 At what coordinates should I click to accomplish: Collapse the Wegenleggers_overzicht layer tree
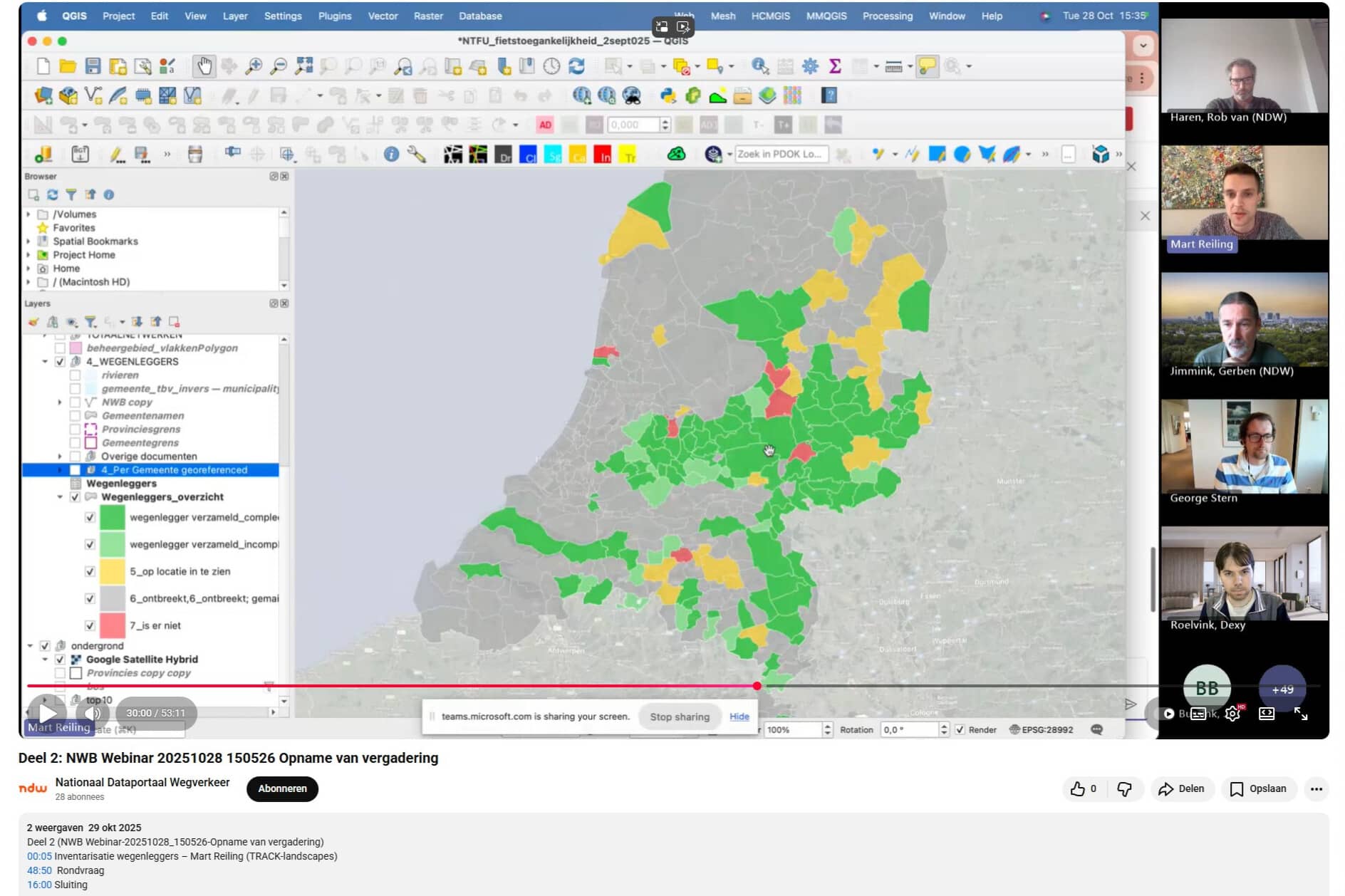(60, 497)
